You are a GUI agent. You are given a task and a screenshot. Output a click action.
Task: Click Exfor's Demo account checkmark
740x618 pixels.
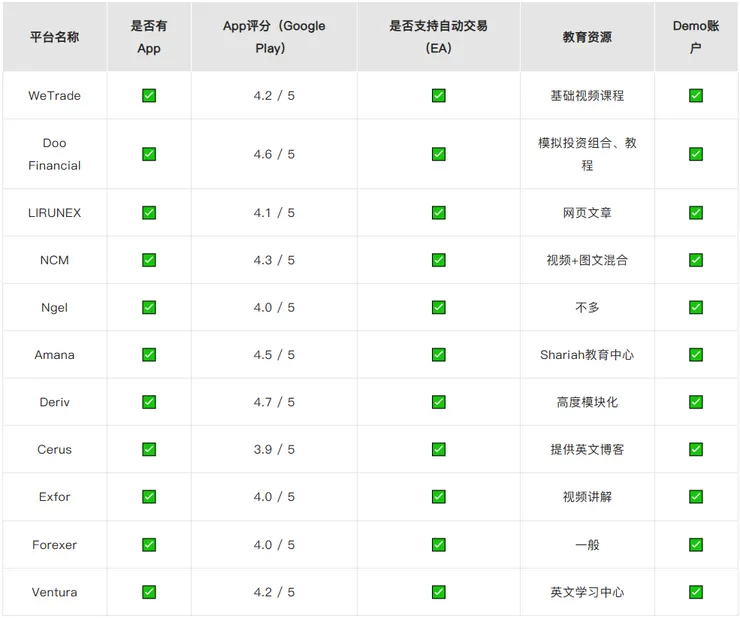696,497
